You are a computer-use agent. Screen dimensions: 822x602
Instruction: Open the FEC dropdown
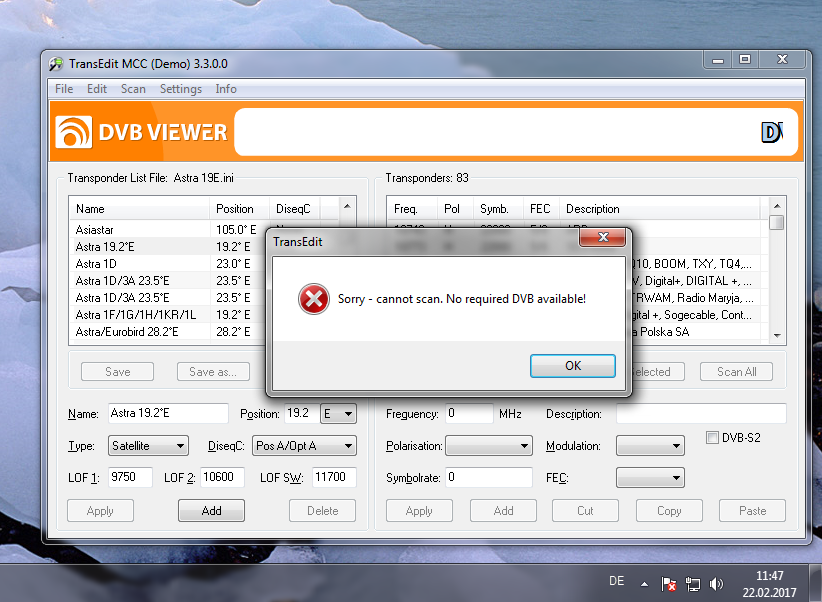click(x=650, y=478)
